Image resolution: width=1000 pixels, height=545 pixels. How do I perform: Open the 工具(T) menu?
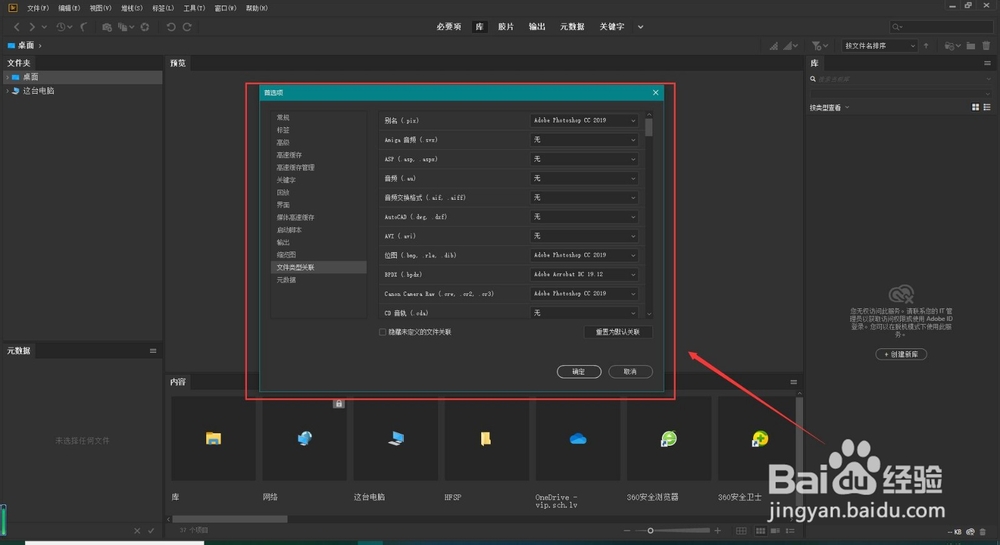(x=194, y=8)
